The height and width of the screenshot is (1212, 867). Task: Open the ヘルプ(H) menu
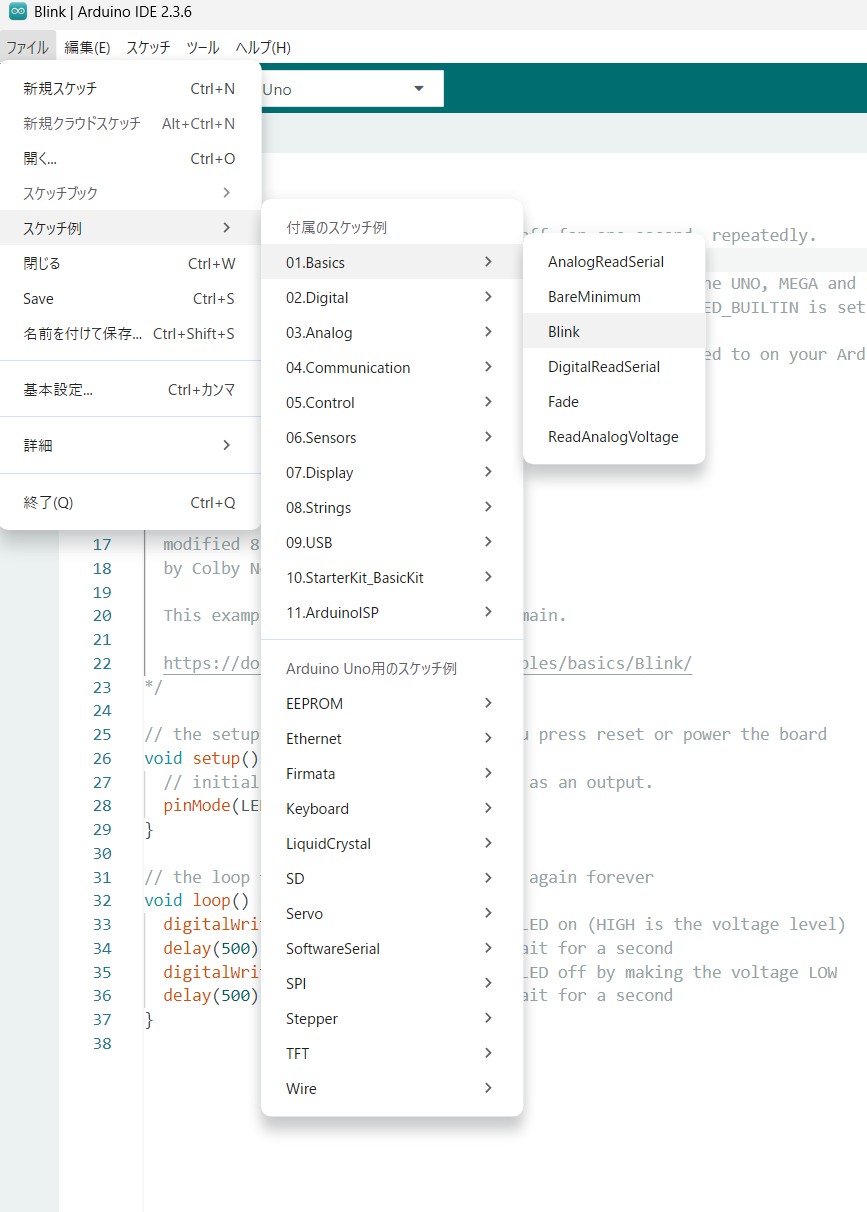pyautogui.click(x=263, y=47)
